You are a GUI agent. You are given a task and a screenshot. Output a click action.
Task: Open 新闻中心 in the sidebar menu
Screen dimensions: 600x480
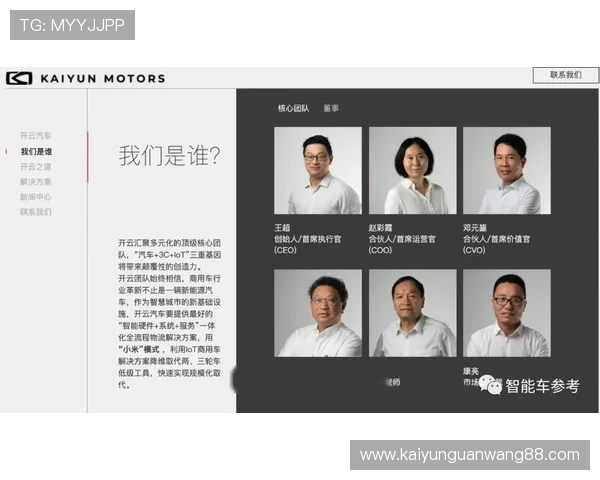(x=36, y=197)
